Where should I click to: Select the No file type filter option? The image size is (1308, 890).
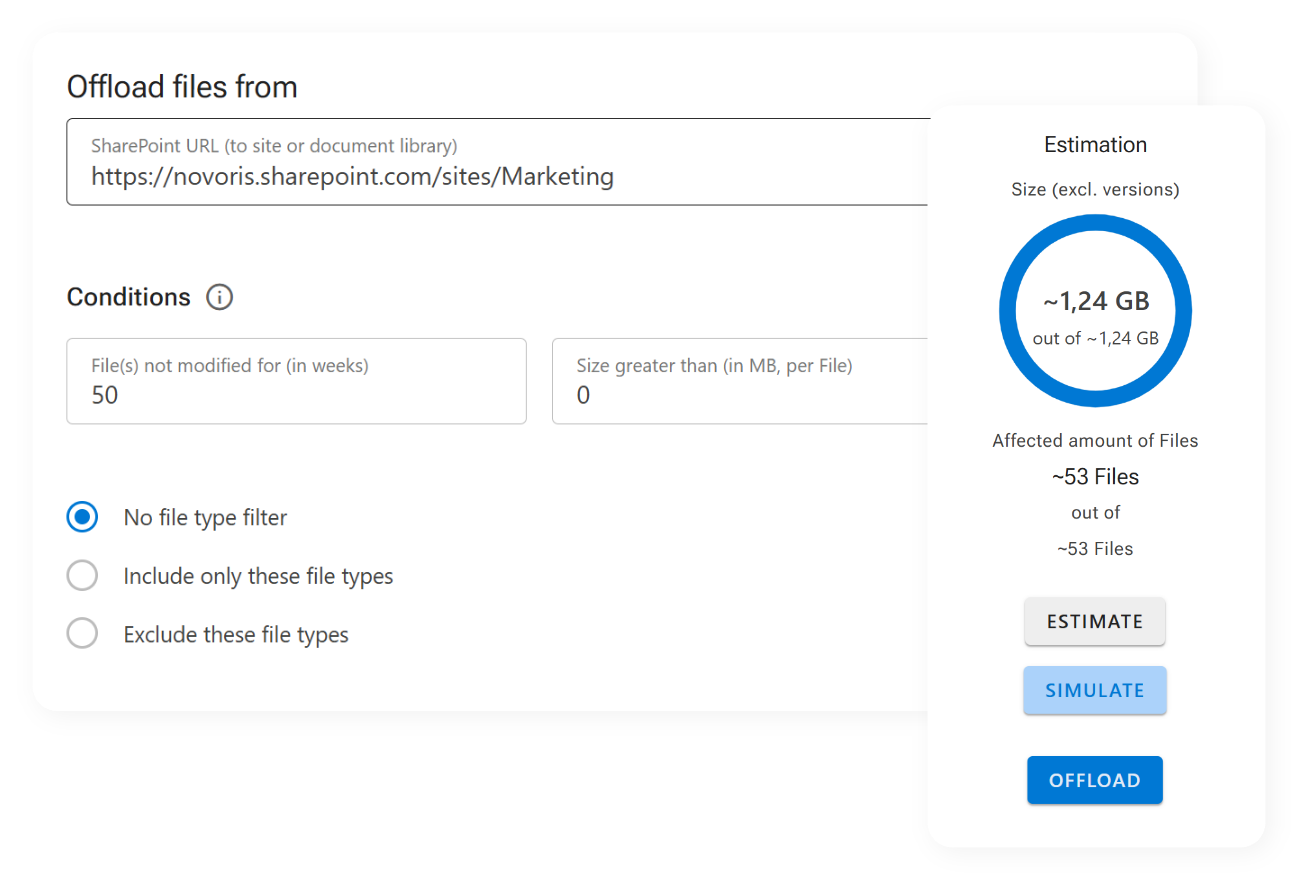82,517
